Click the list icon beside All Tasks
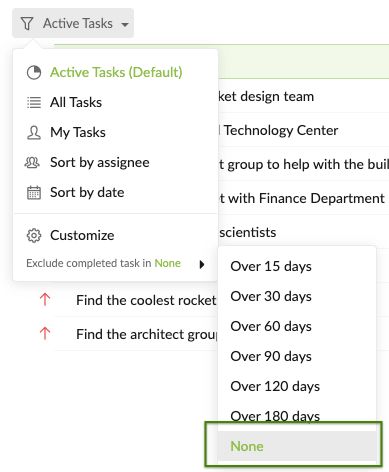The image size is (389, 472). coord(34,103)
